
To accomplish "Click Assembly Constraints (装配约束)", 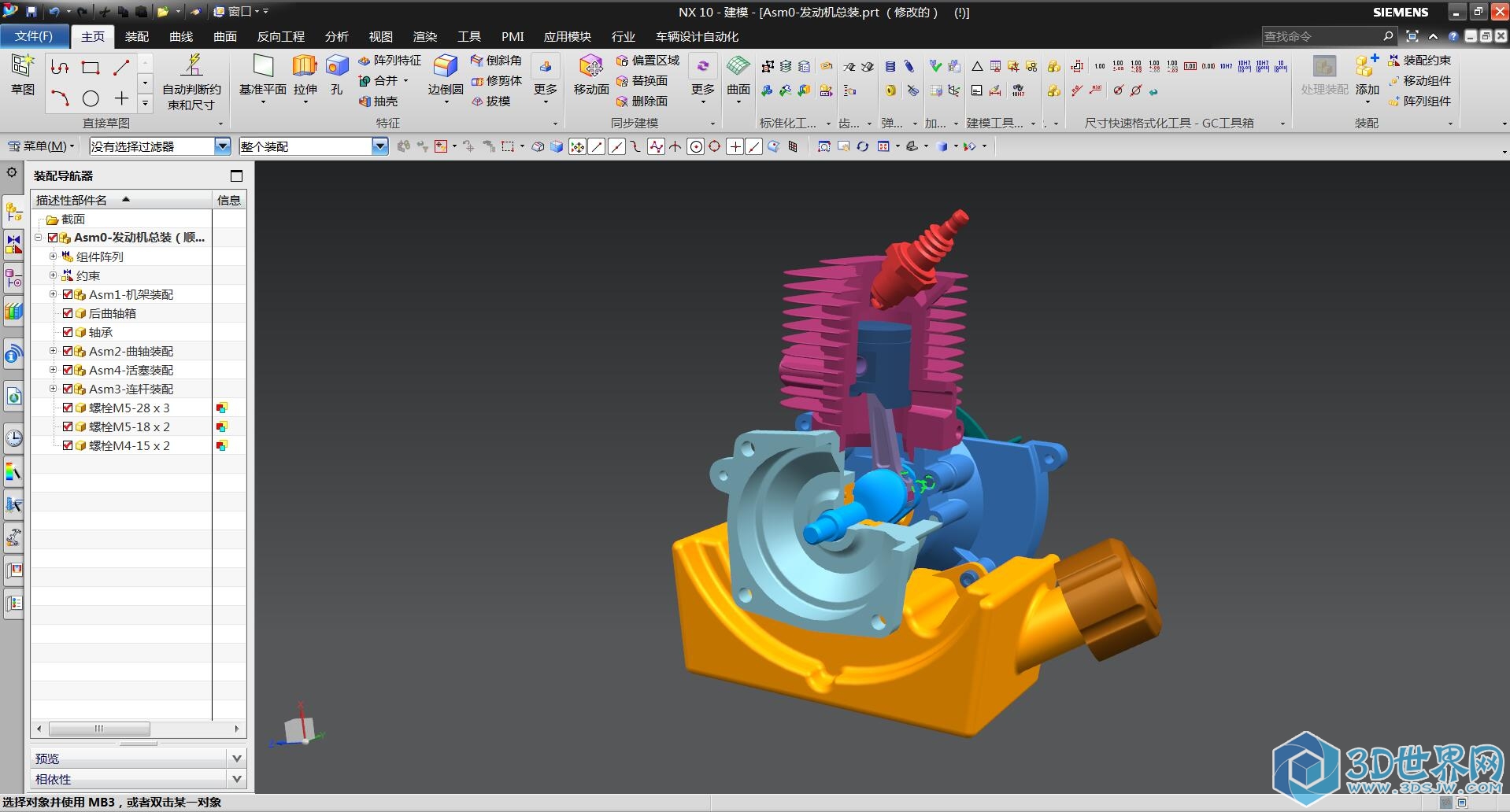I will click(1419, 61).
